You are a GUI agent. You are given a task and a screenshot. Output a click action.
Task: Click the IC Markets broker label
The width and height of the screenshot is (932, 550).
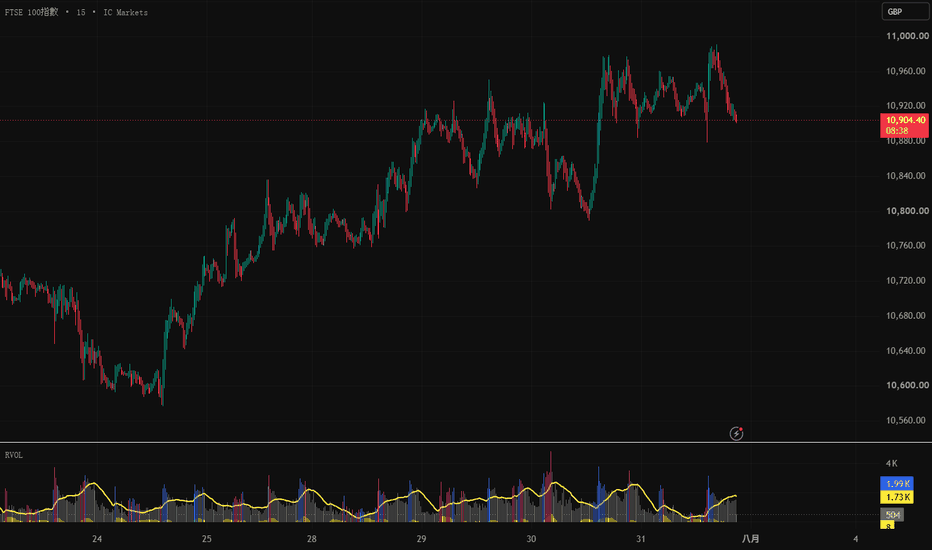pos(125,12)
